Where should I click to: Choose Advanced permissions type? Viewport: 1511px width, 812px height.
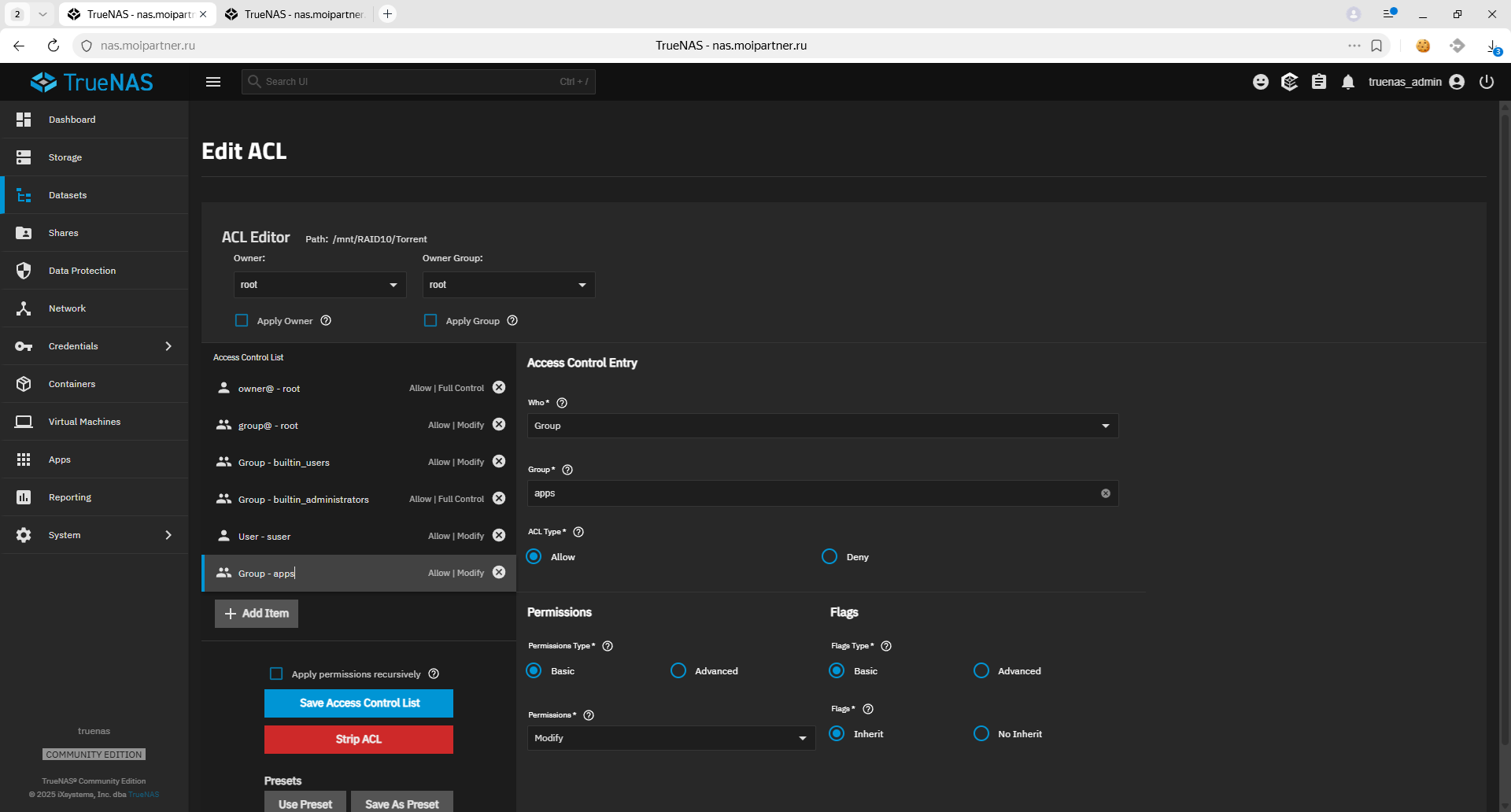point(678,670)
